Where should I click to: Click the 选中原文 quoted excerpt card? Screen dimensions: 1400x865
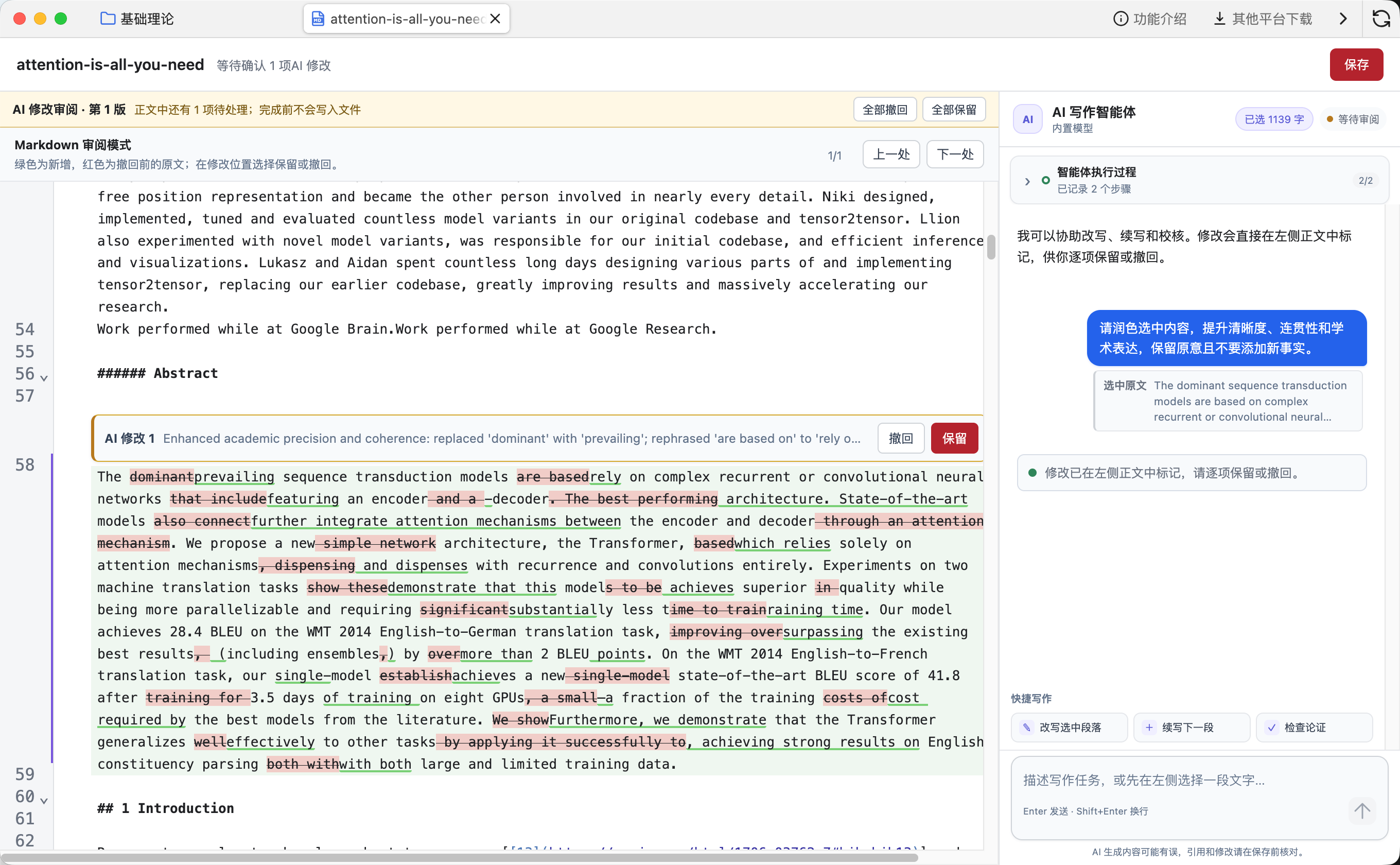coord(1228,401)
